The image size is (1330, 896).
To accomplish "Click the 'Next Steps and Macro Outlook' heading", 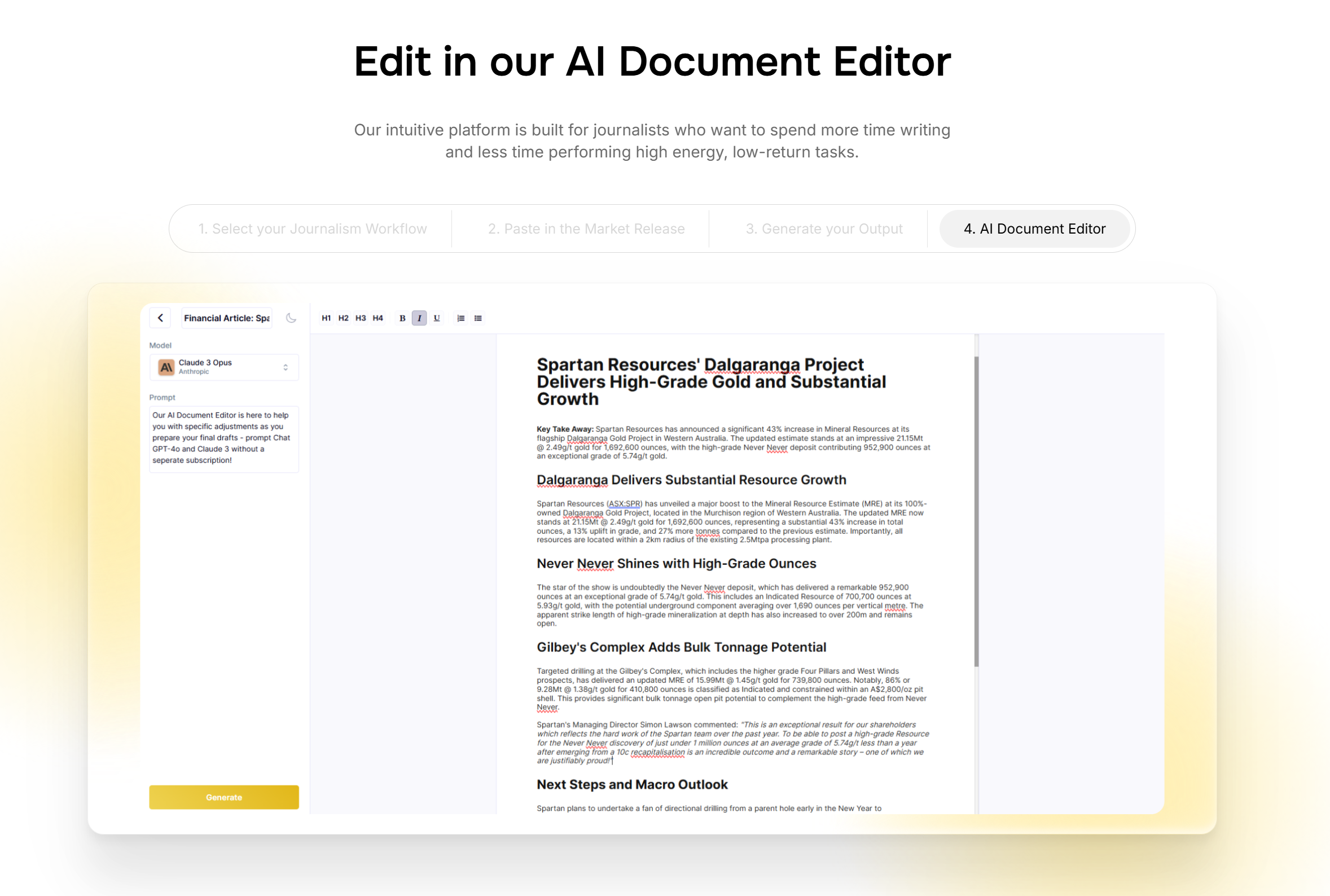I will [x=632, y=785].
